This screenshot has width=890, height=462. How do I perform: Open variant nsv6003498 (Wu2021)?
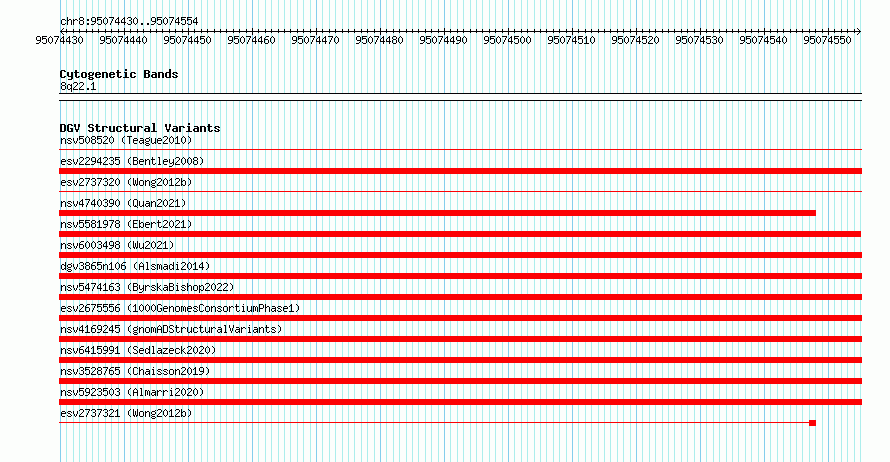click(x=117, y=245)
